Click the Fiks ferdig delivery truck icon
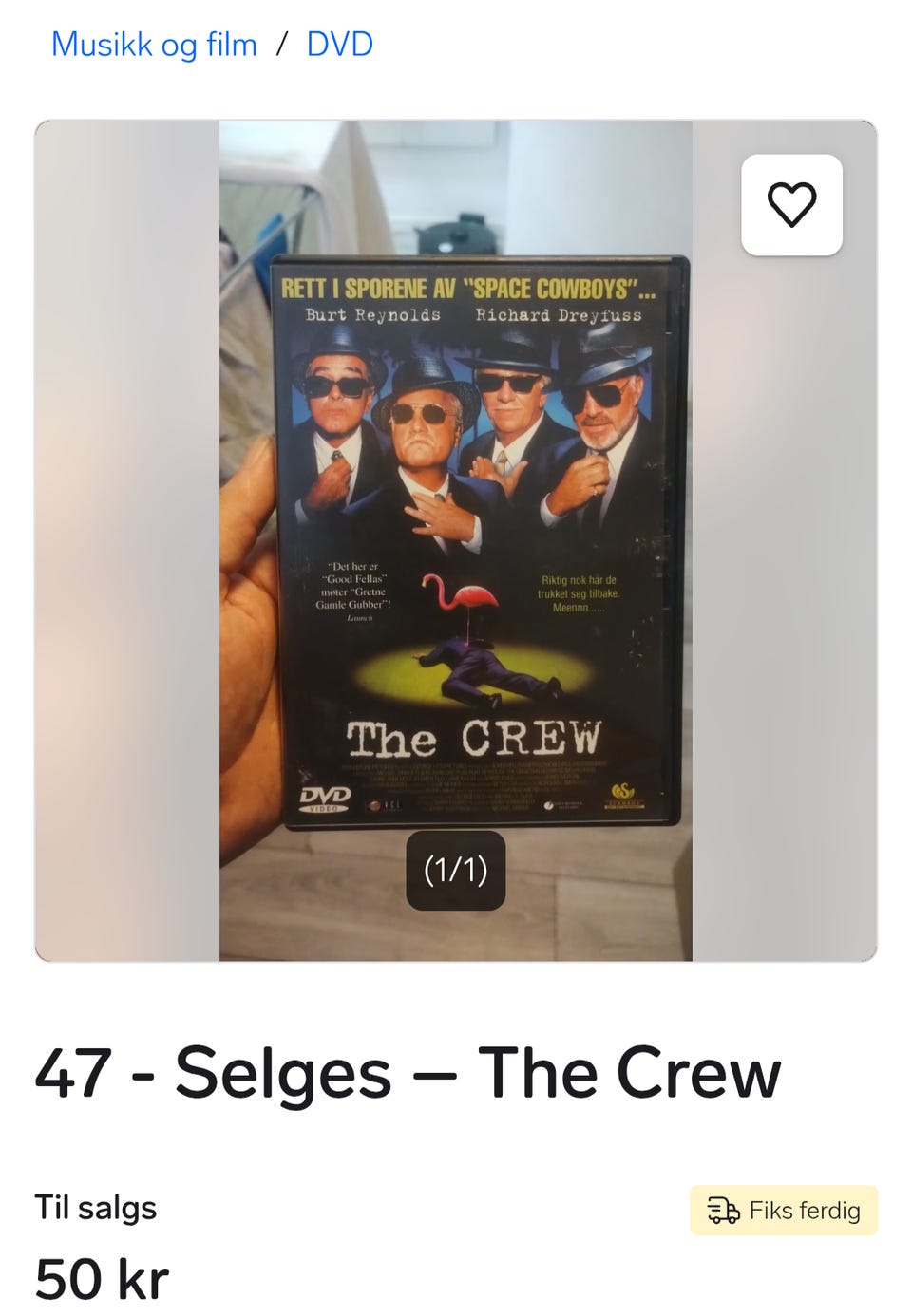This screenshot has height=1316, width=912. (x=724, y=1211)
